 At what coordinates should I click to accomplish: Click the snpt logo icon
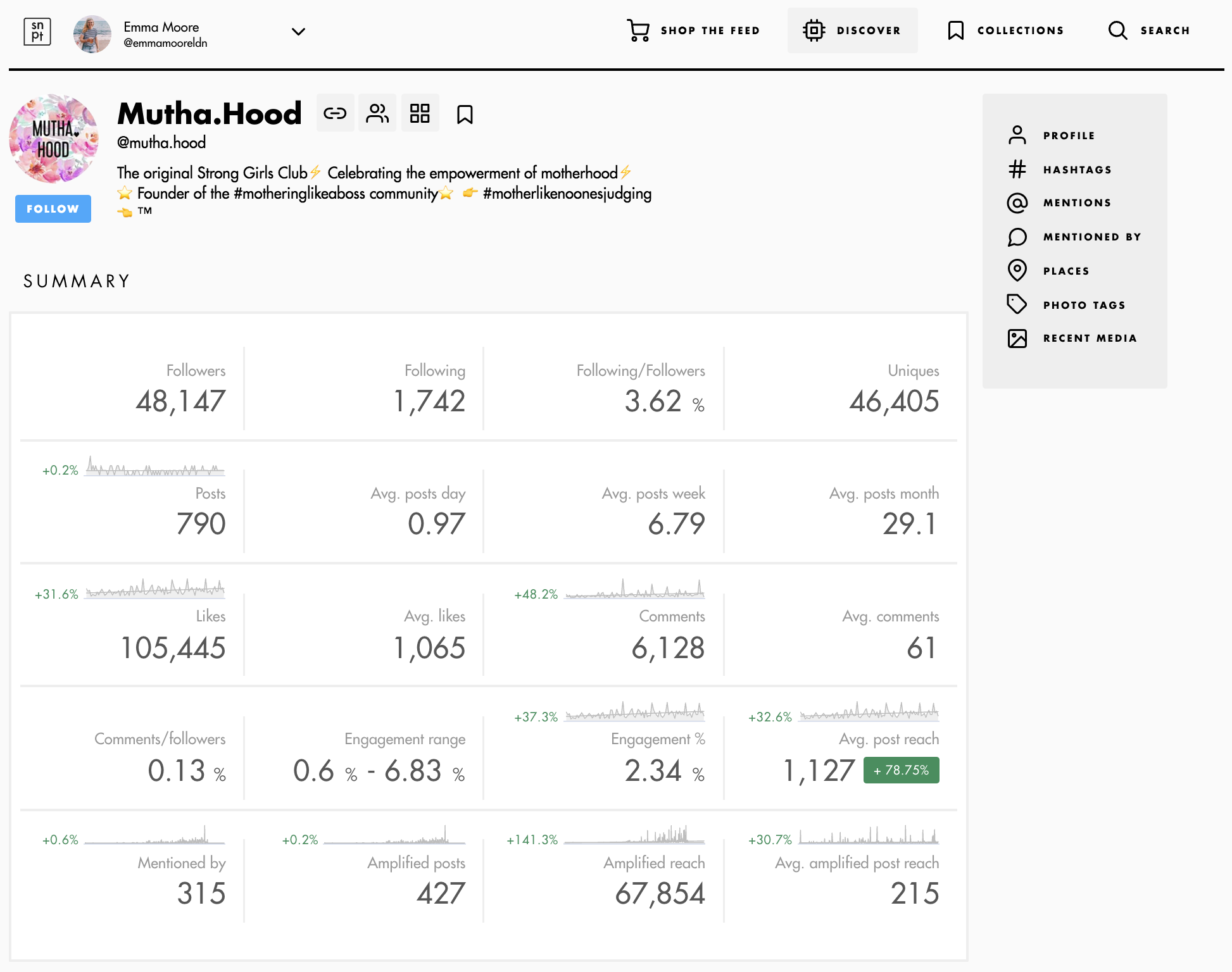pyautogui.click(x=37, y=31)
